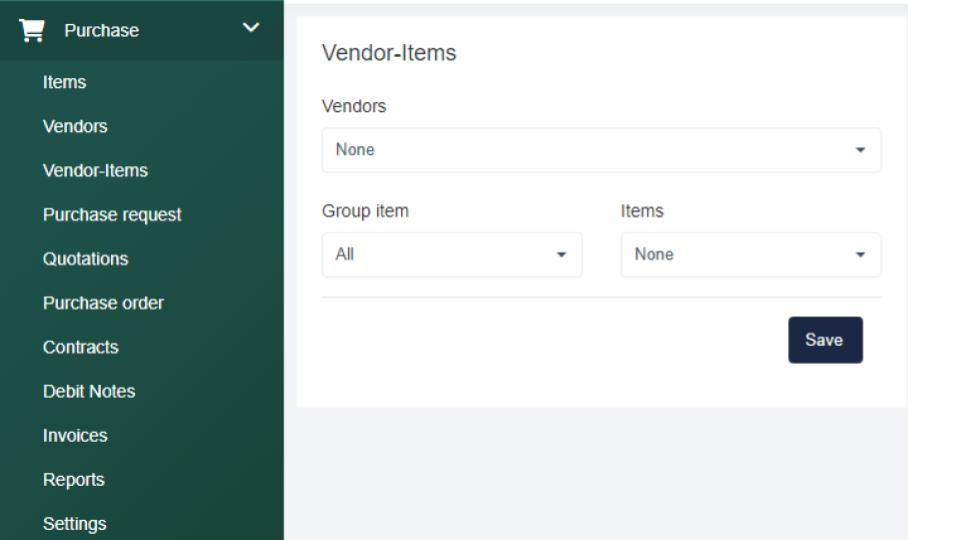
Task: Expand the Items dropdown on the form
Action: pos(748,255)
